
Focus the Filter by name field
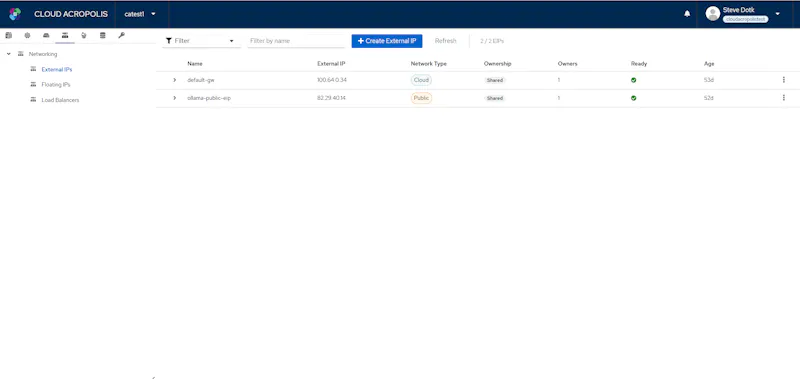(296, 41)
